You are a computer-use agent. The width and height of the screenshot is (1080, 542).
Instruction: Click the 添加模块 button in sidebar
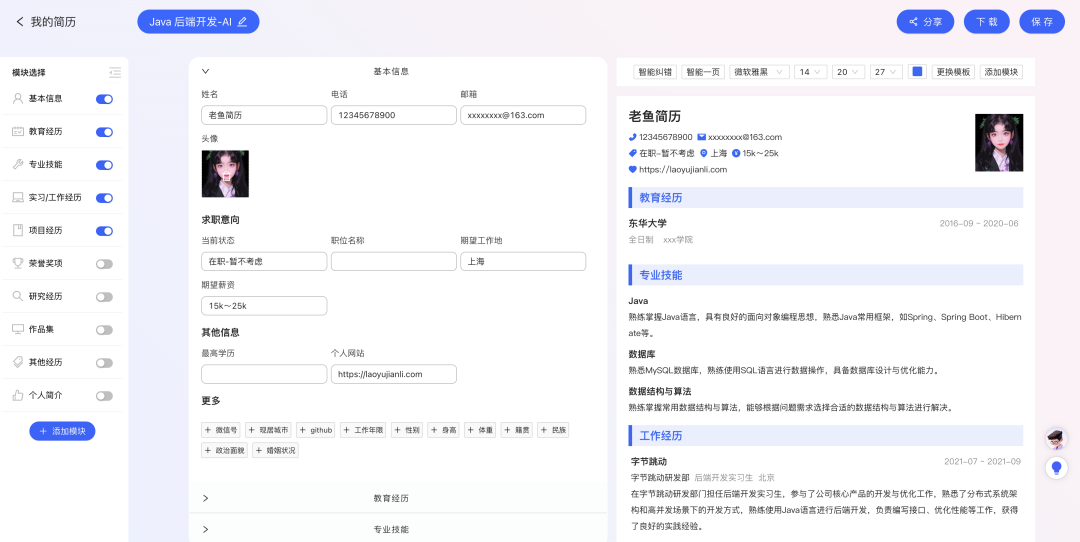pos(62,431)
